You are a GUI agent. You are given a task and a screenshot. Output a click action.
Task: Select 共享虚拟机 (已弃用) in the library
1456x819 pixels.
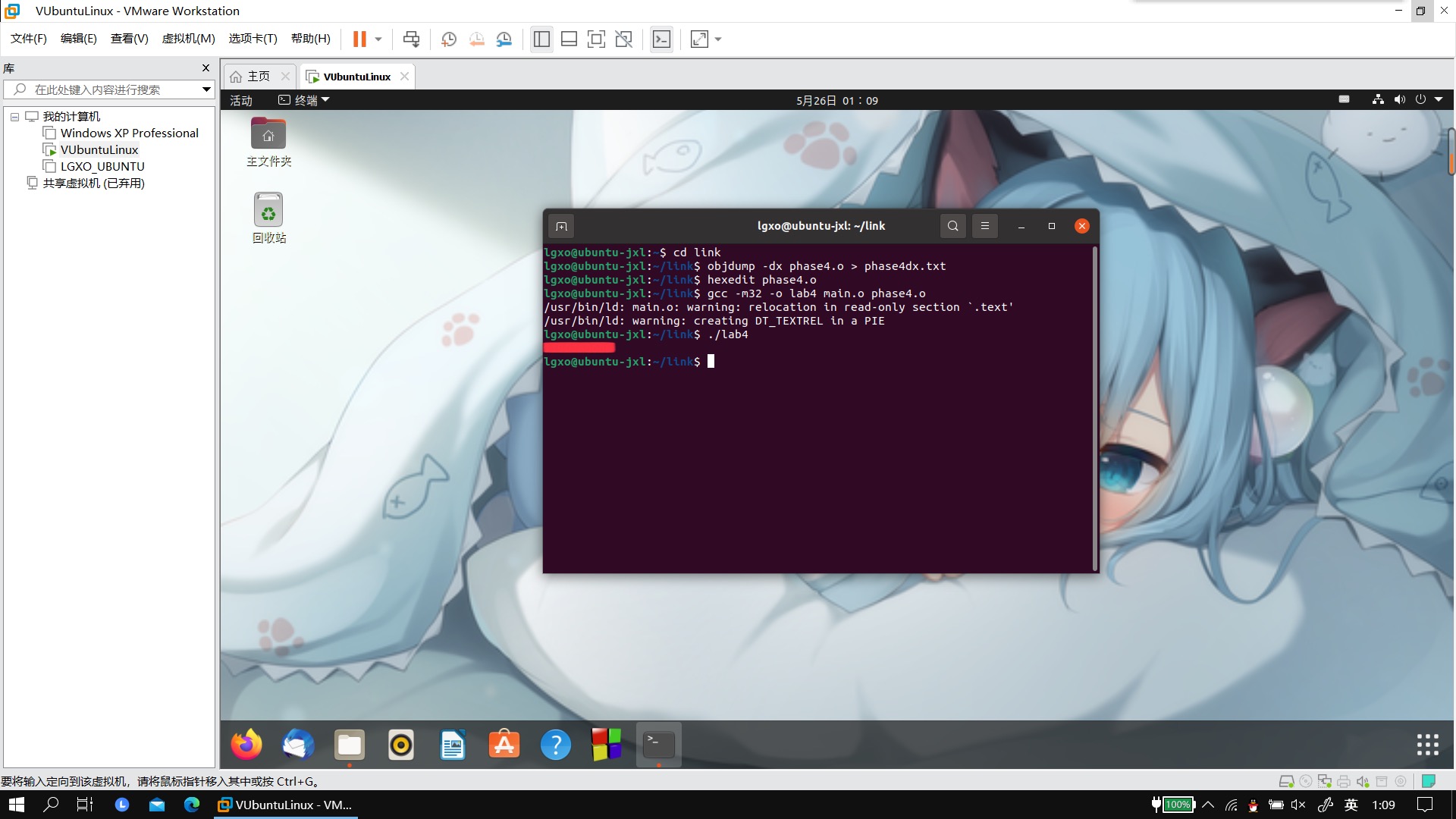(x=93, y=184)
